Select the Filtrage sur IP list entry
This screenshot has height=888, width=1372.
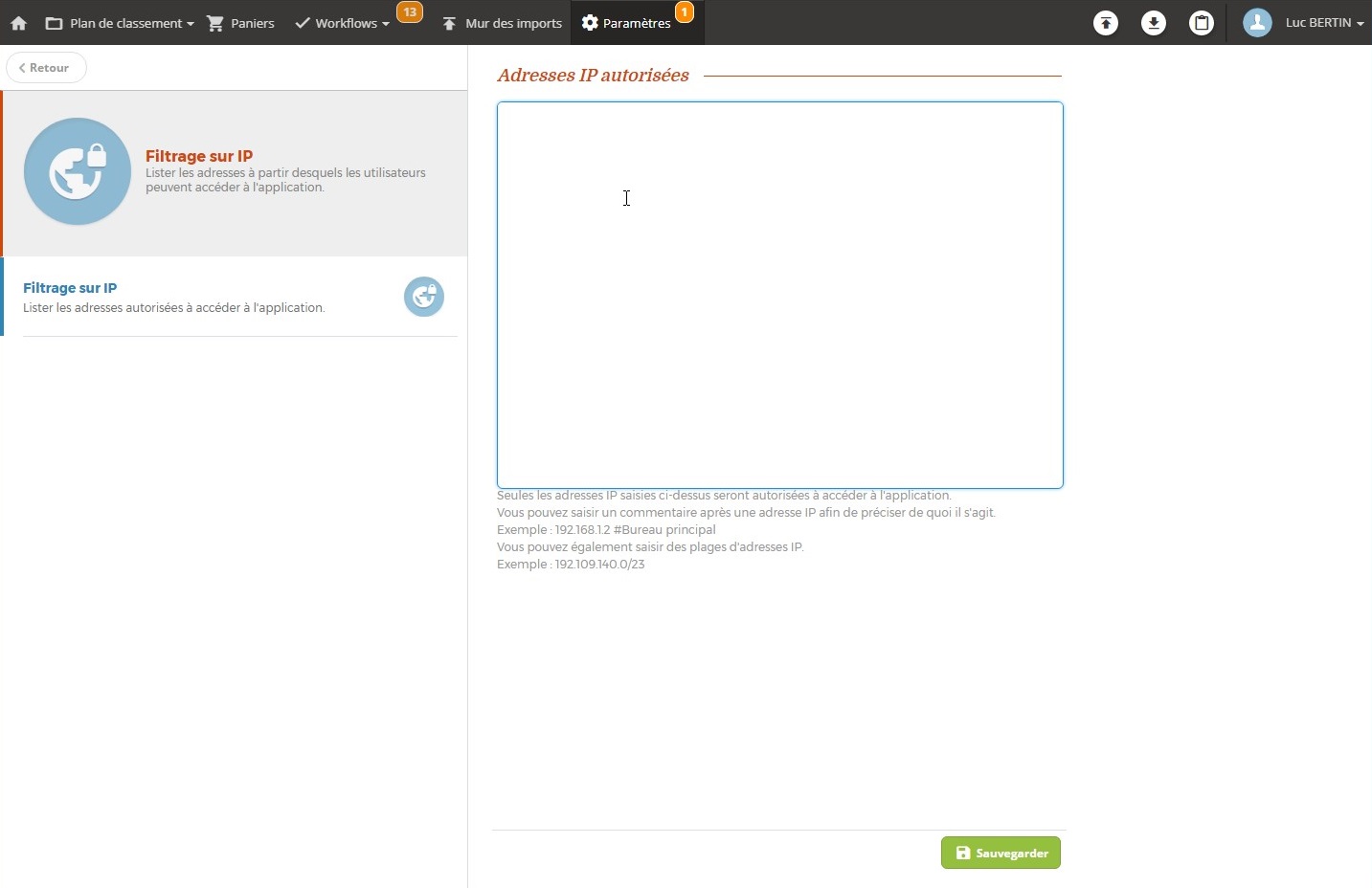coord(236,297)
